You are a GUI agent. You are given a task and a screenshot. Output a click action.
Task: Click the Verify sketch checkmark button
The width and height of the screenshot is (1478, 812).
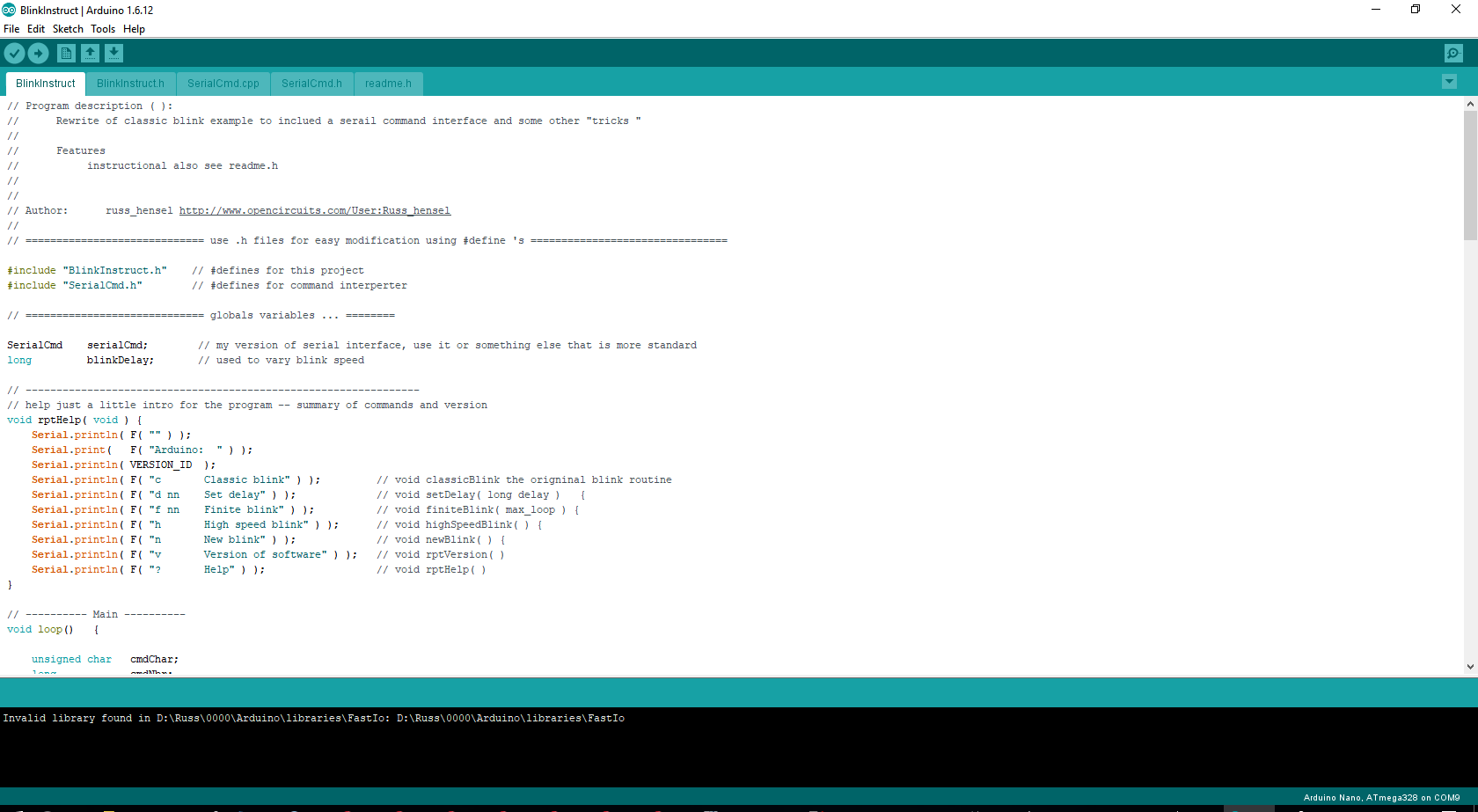coord(14,54)
